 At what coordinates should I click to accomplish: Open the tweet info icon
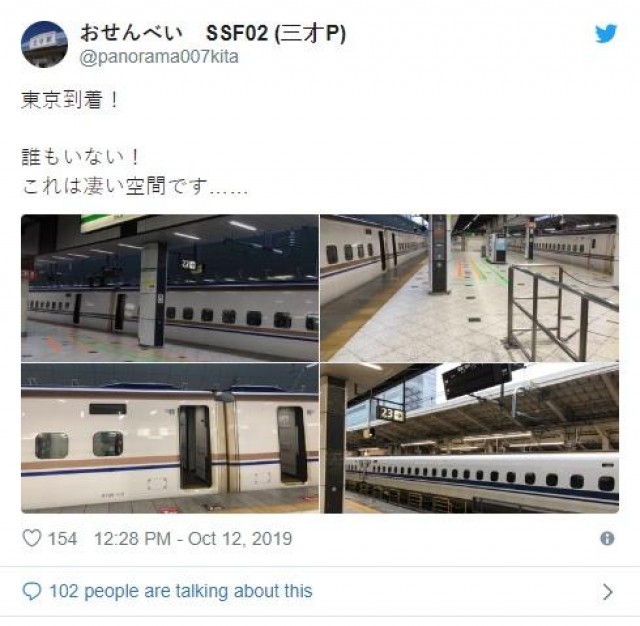(607, 538)
